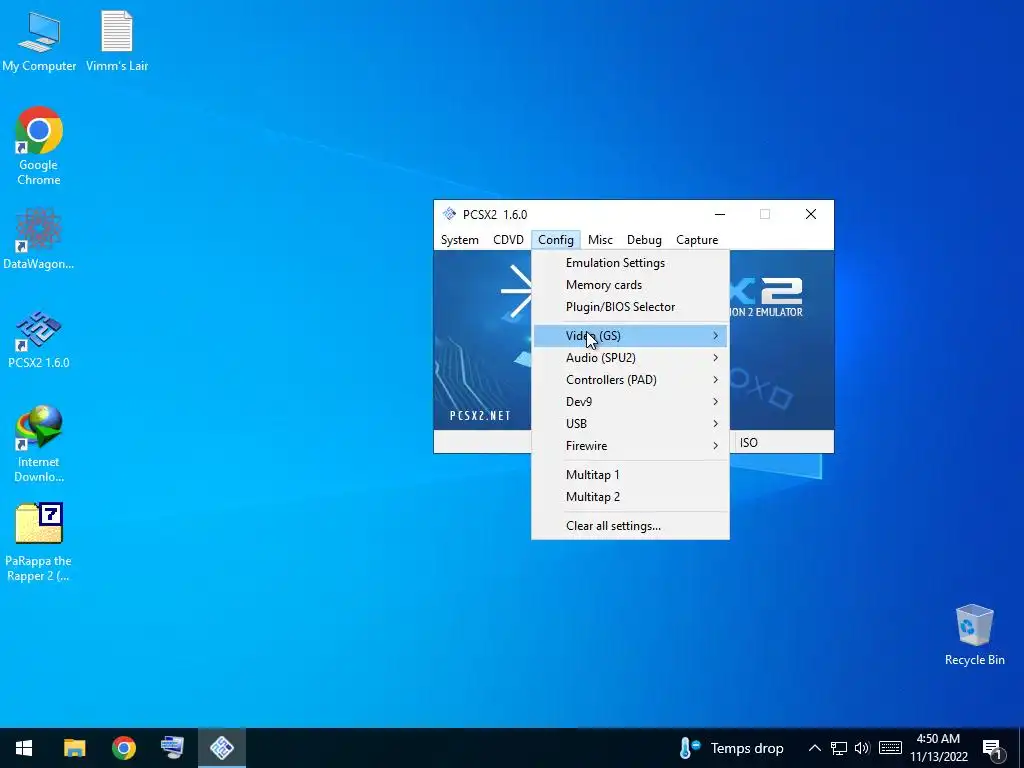Click the touch keyboard tray icon
Screen dimensions: 1024x768
coord(890,748)
